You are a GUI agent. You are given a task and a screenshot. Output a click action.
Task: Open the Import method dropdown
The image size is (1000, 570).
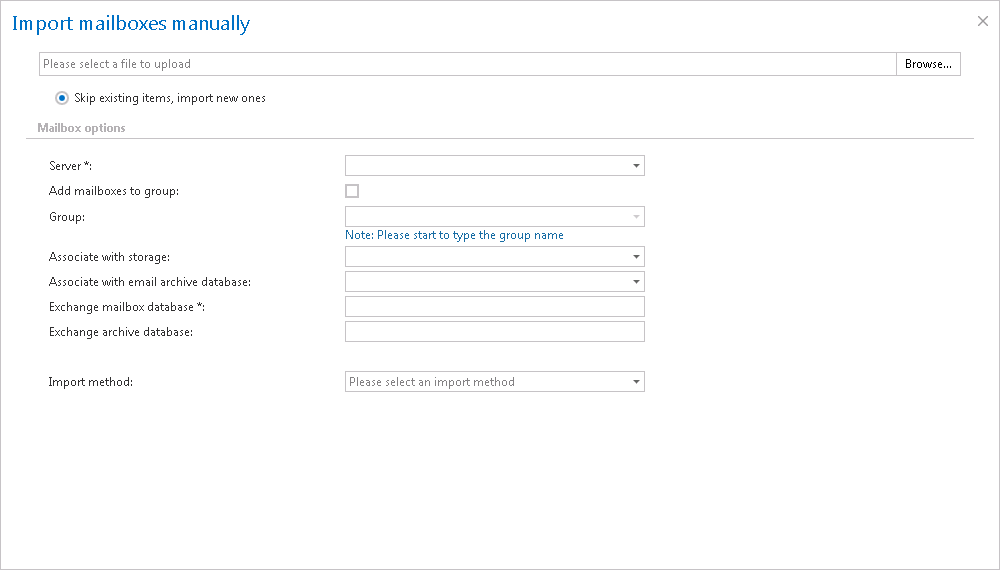(636, 382)
